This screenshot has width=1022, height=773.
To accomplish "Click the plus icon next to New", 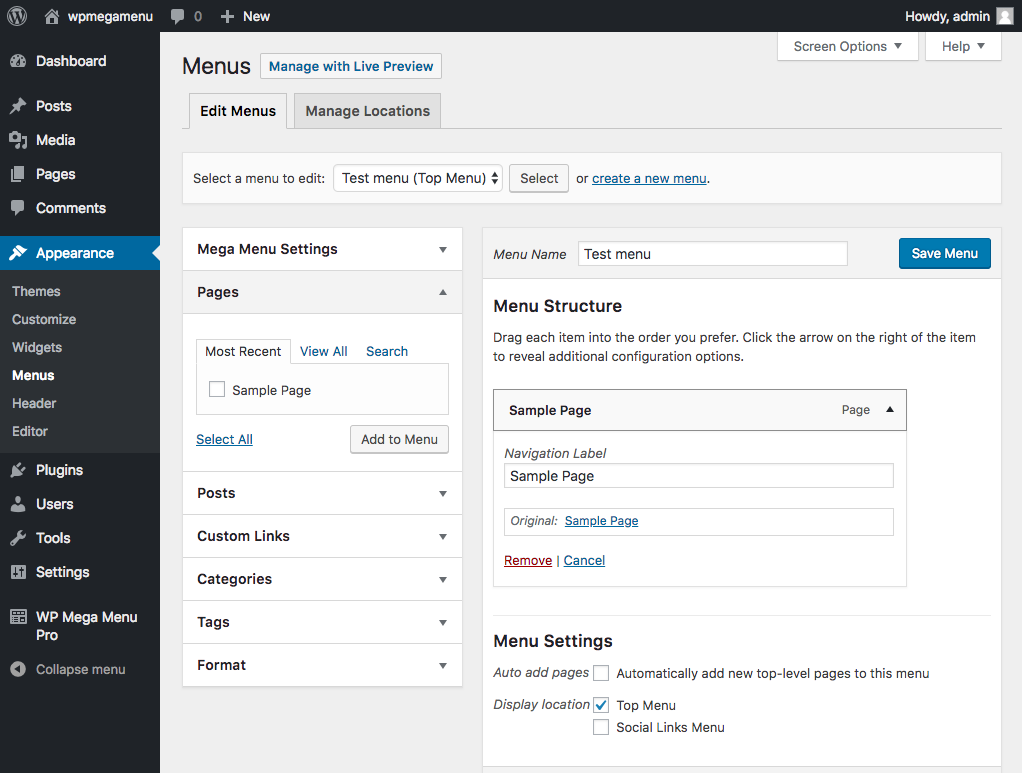I will pyautogui.click(x=227, y=16).
